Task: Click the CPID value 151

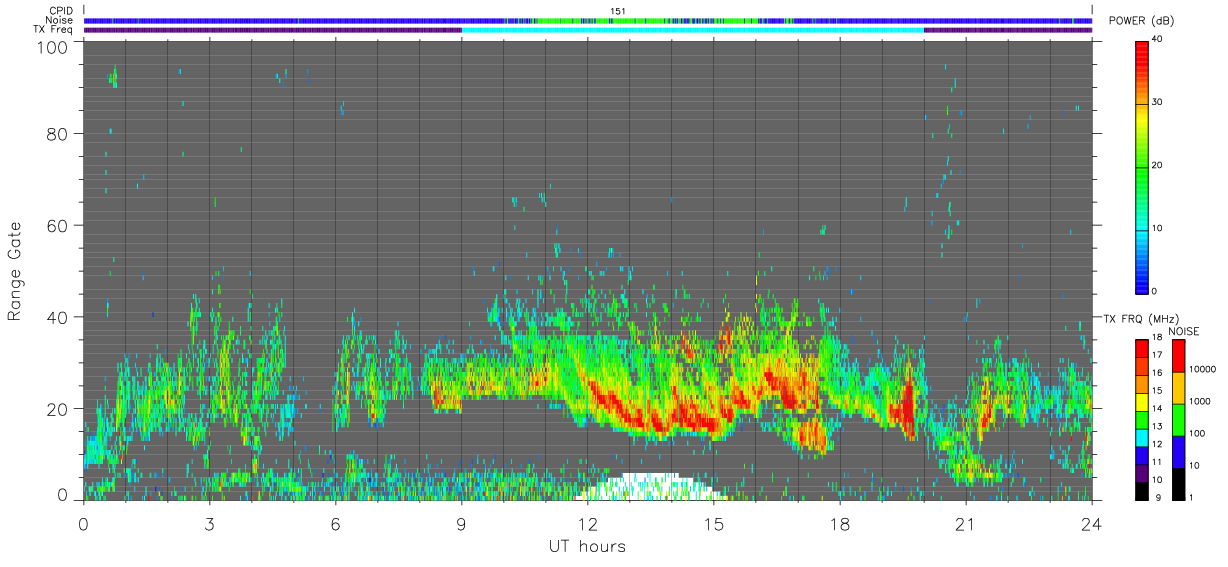Action: [618, 11]
